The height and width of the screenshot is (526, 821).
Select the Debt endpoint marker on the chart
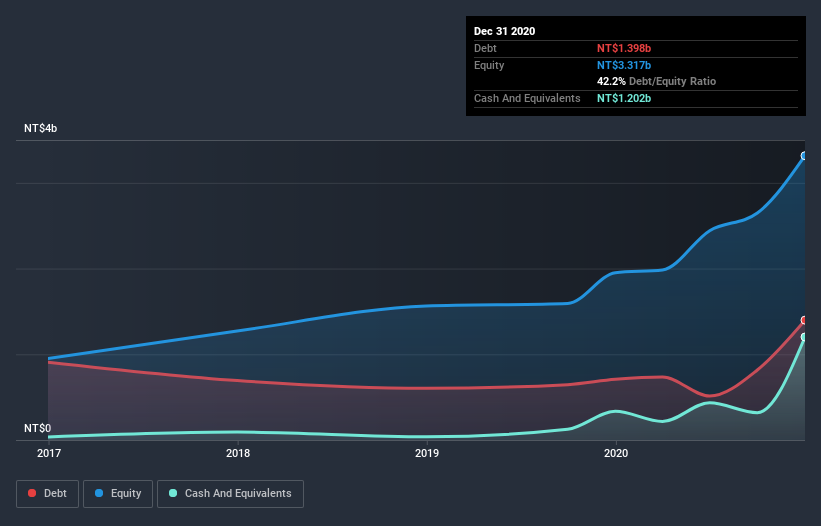coord(804,320)
